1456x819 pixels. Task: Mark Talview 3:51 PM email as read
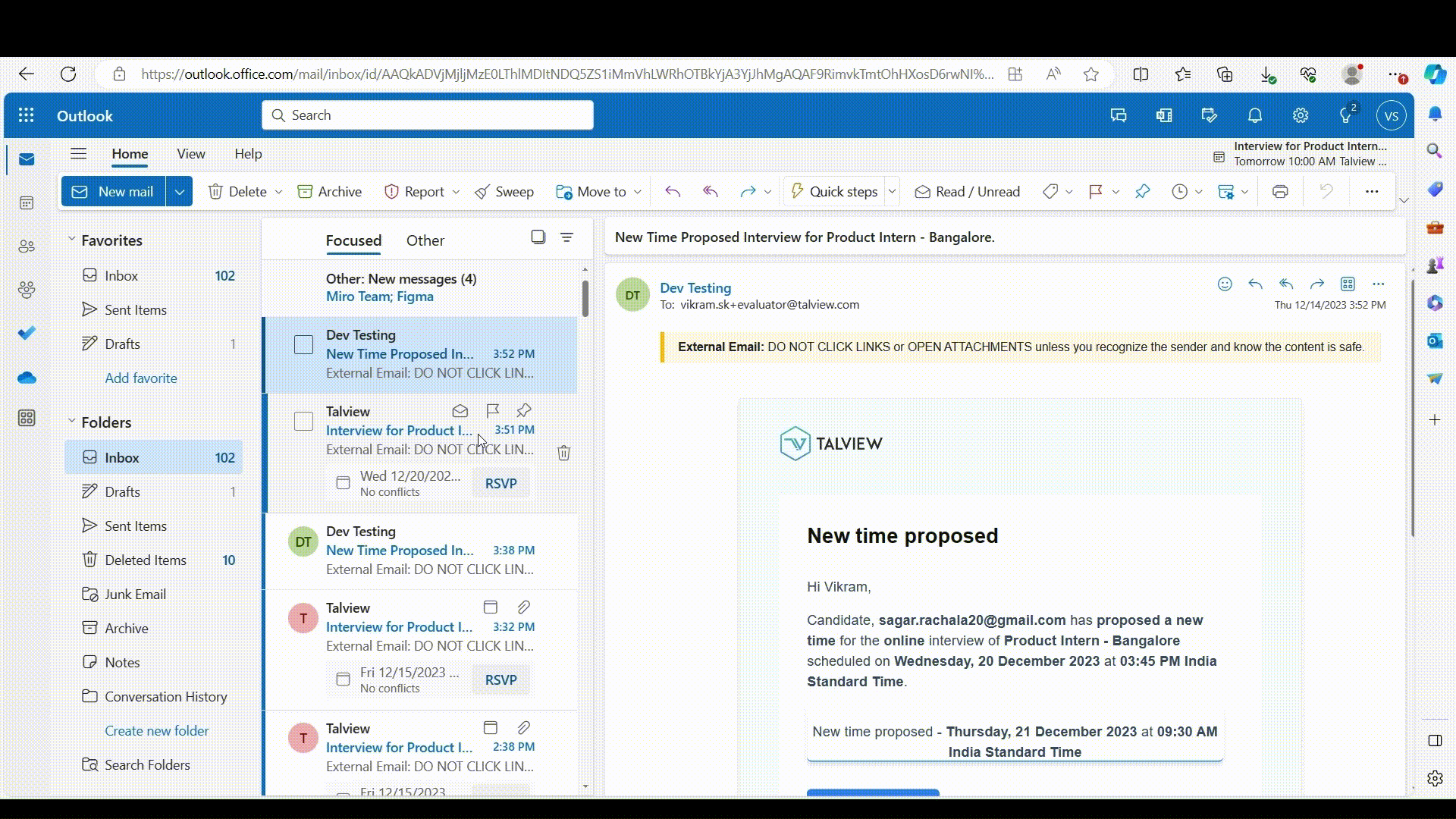click(x=460, y=411)
